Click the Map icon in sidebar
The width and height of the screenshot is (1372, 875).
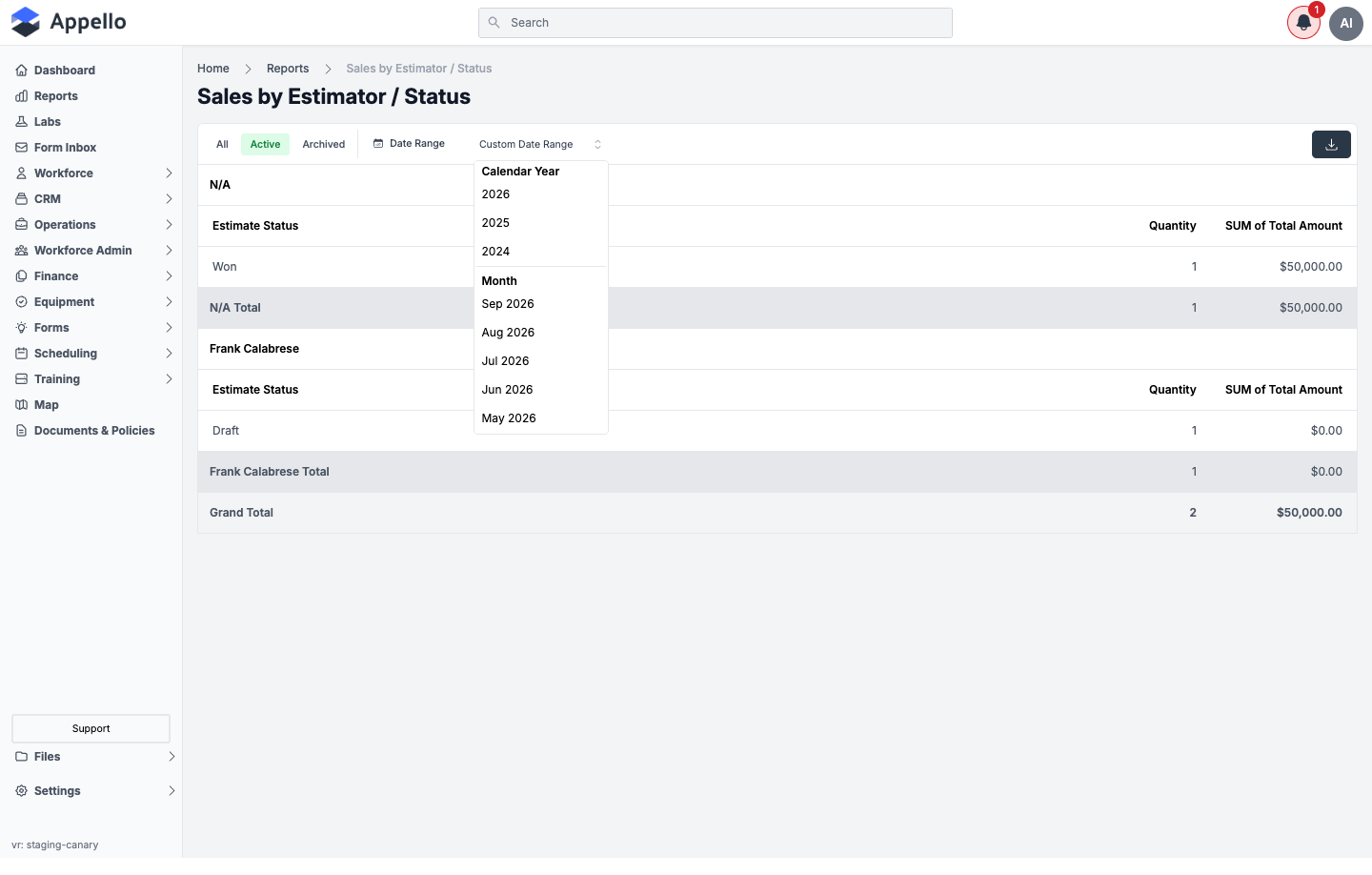coord(21,405)
